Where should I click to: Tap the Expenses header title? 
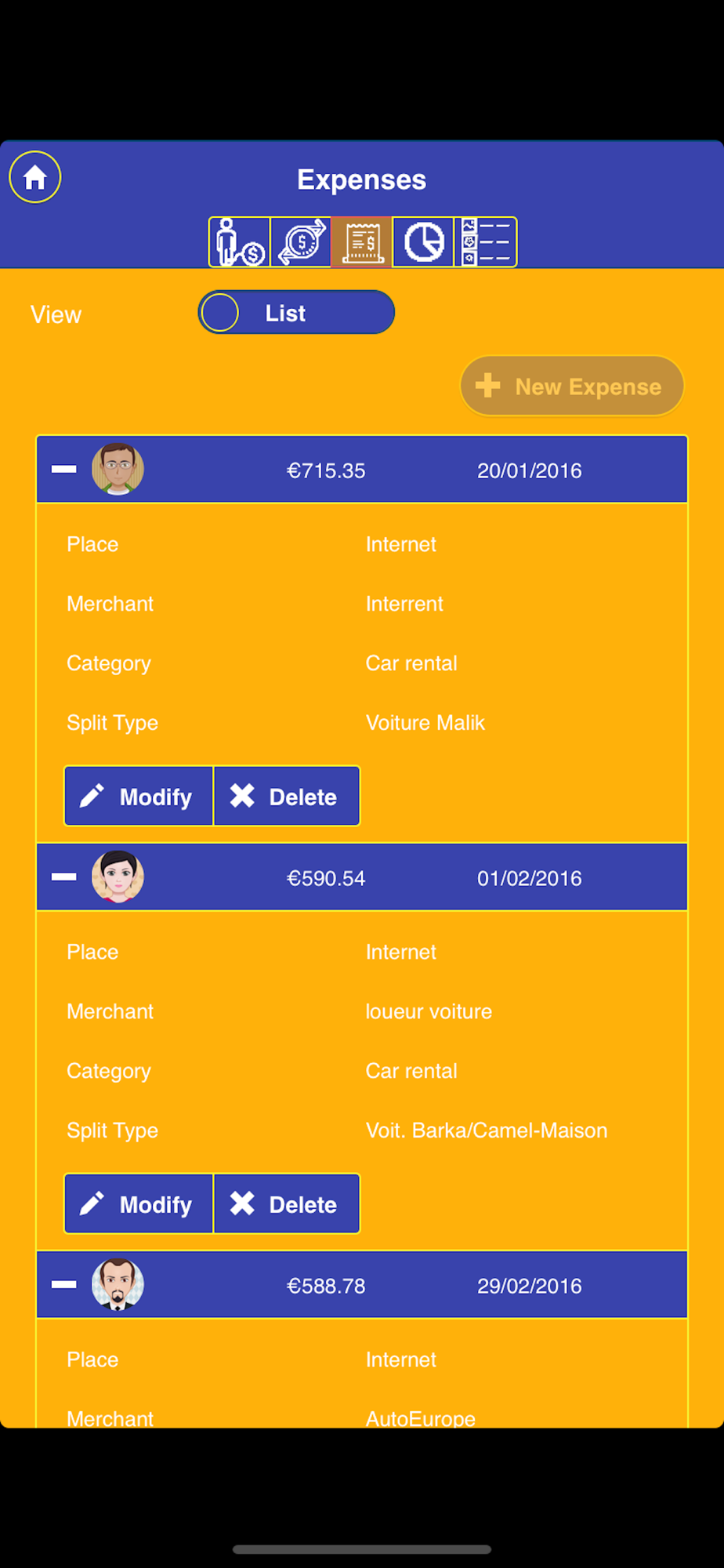click(x=362, y=180)
